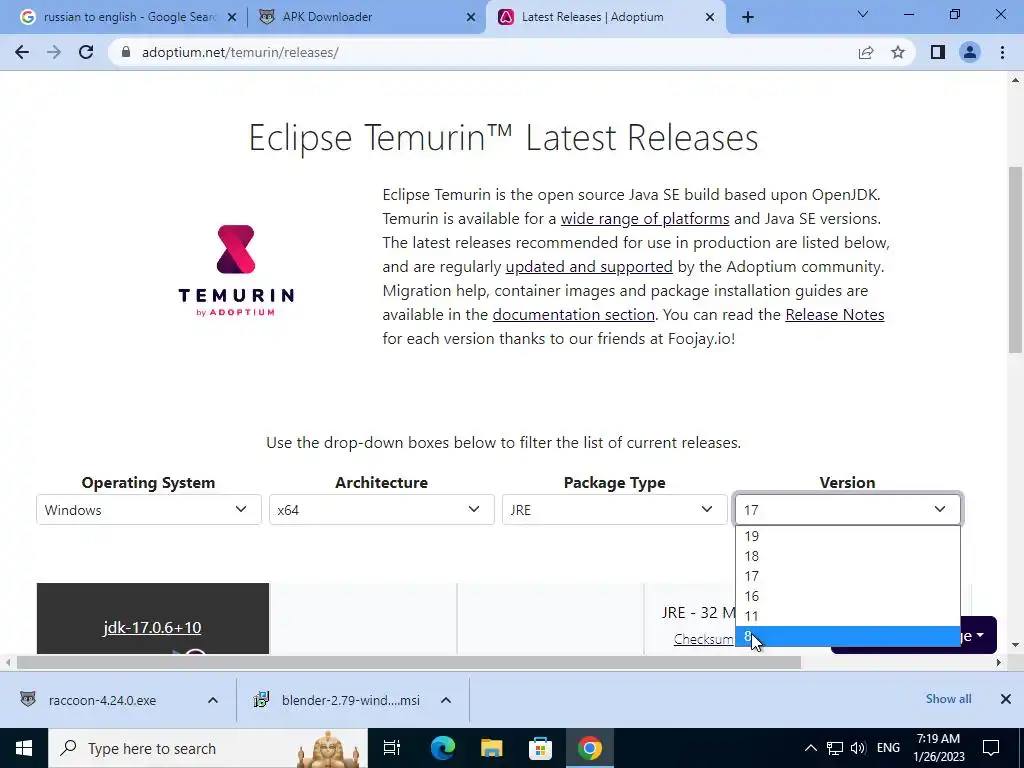1024x768 pixels.
Task: Open the wide range of platforms link
Action: click(x=645, y=219)
